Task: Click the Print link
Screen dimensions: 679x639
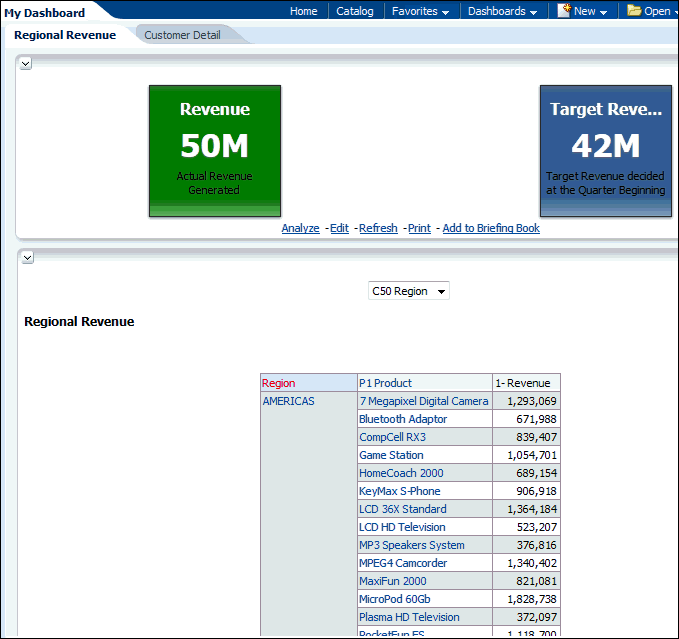Action: click(419, 228)
